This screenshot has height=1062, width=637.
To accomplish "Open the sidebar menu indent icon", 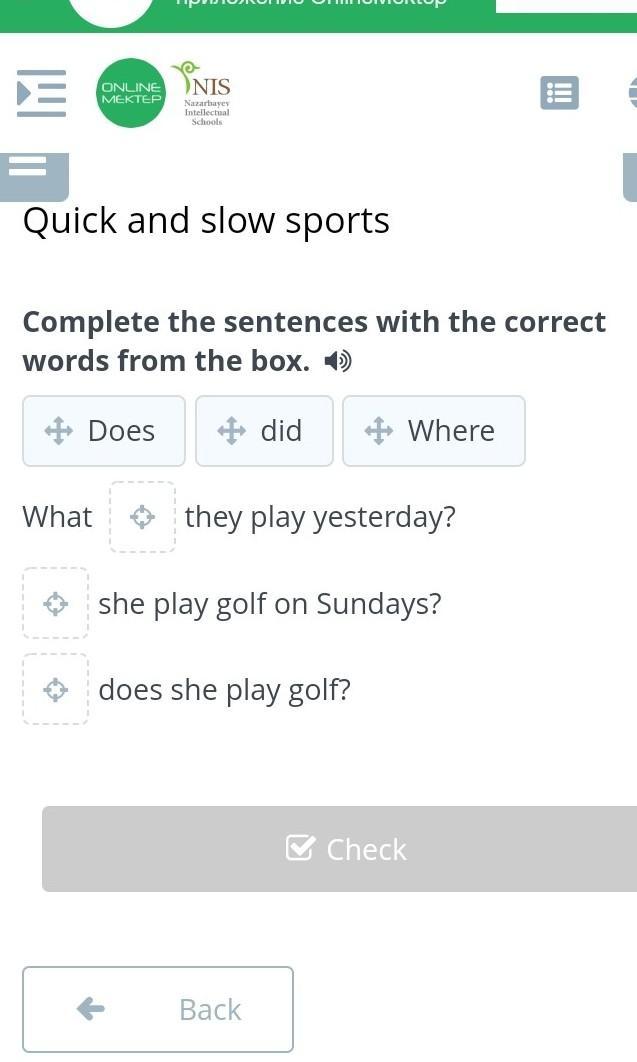I will click(42, 93).
